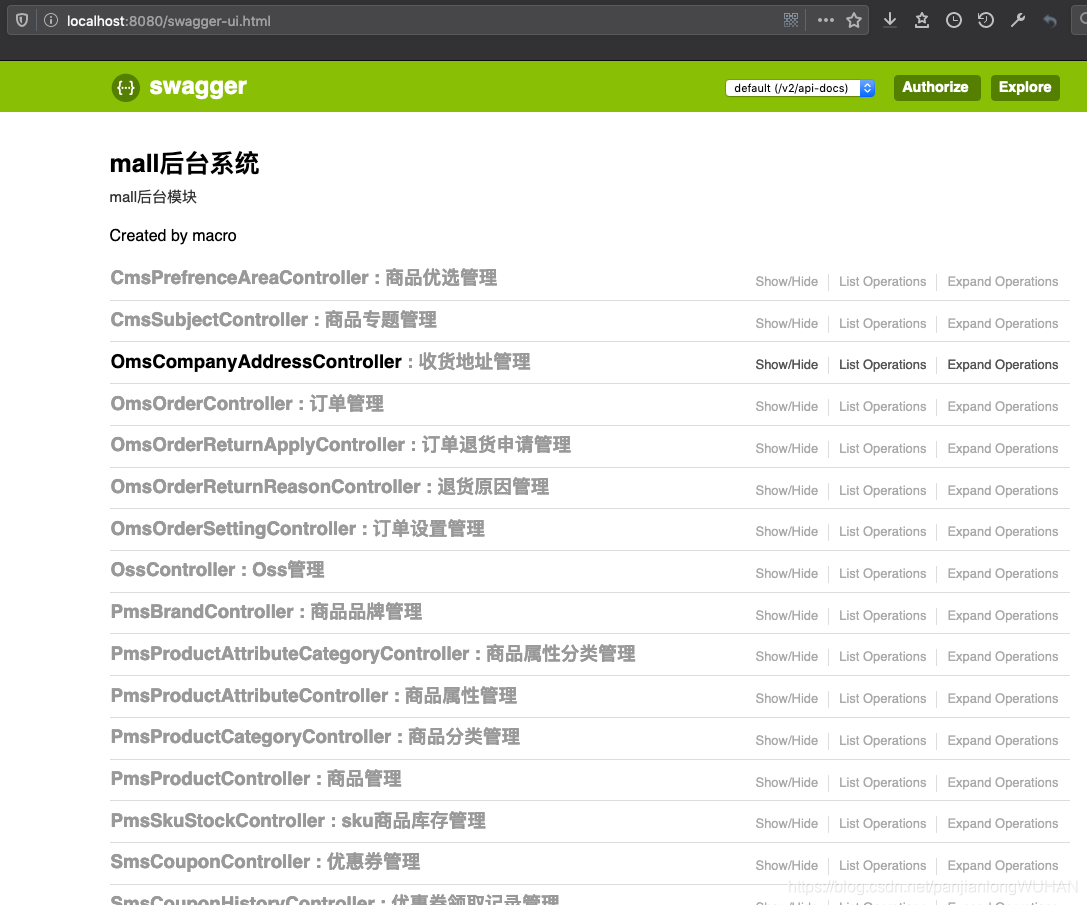1087x905 pixels.
Task: Bookmark this page with star icon
Action: (x=854, y=20)
